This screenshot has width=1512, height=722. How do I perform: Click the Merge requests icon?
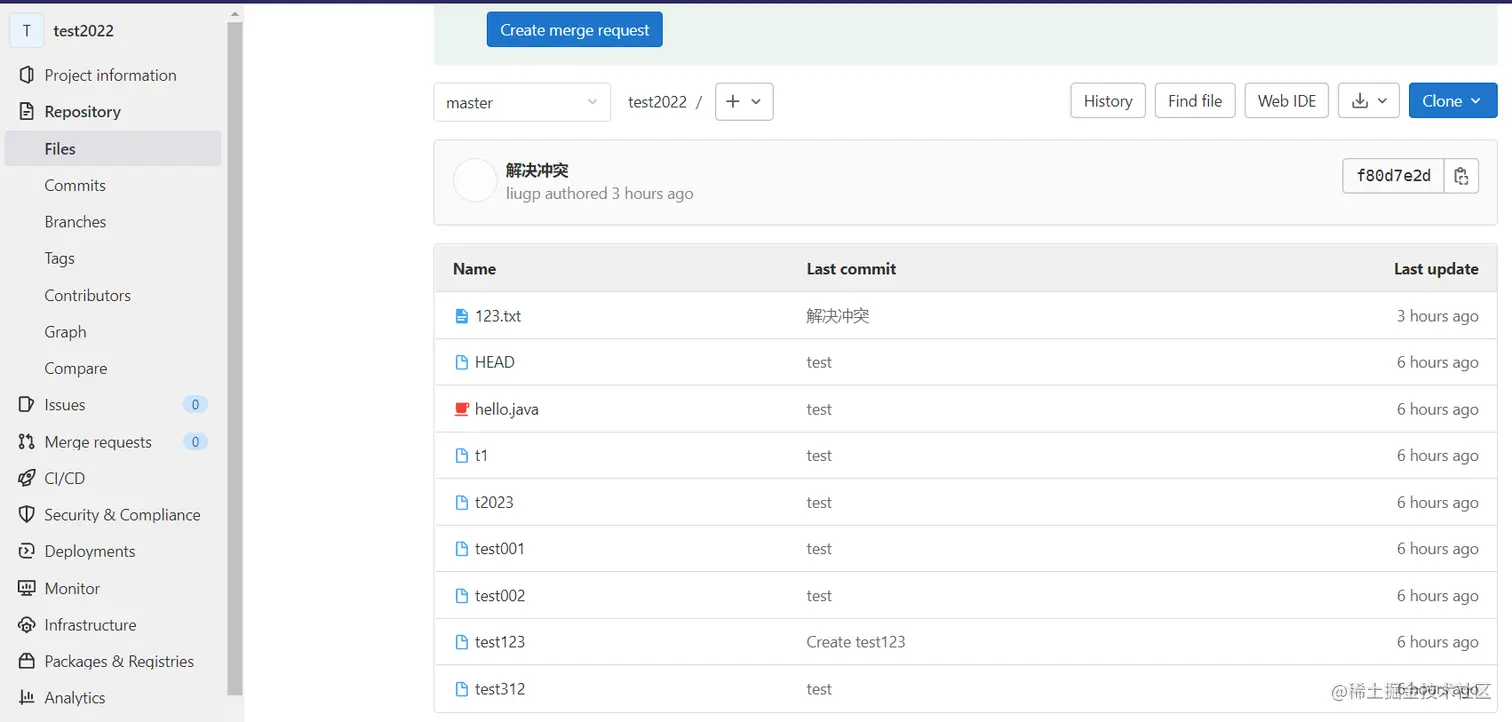[27, 442]
